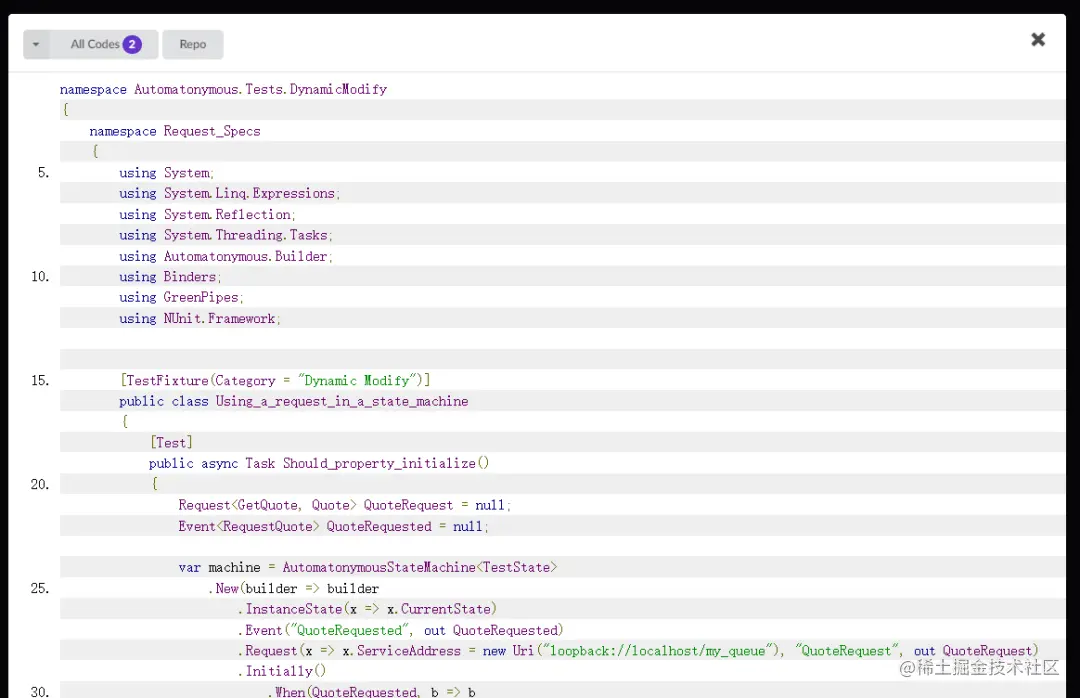The height and width of the screenshot is (698, 1080).
Task: Click the class Using_a_request_in_a_state_machine declaration
Action: (x=293, y=401)
